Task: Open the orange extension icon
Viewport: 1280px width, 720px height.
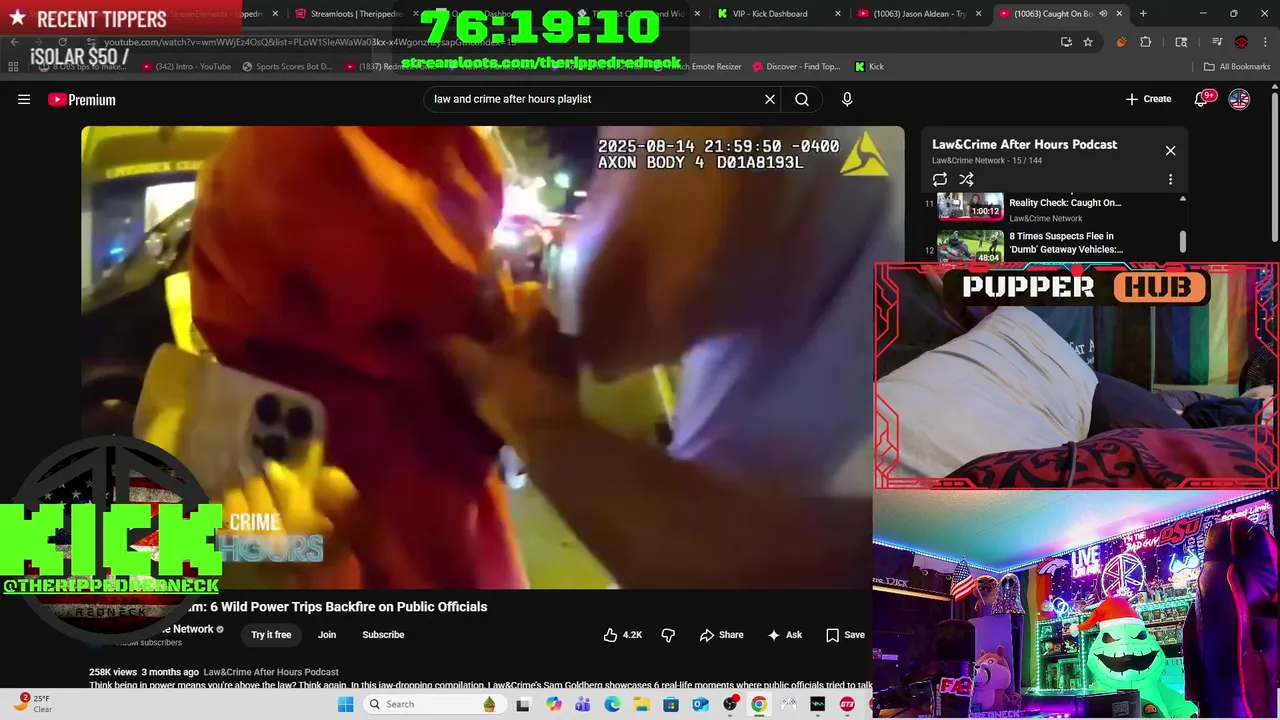Action: coord(1120,42)
